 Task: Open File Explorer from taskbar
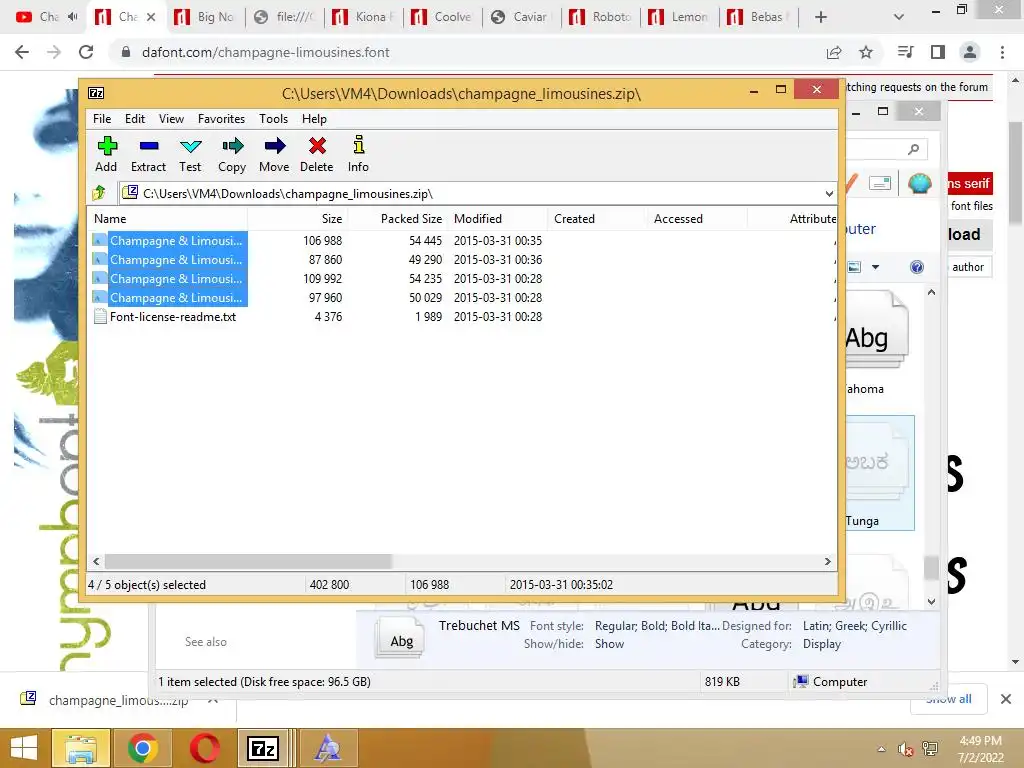(x=80, y=748)
